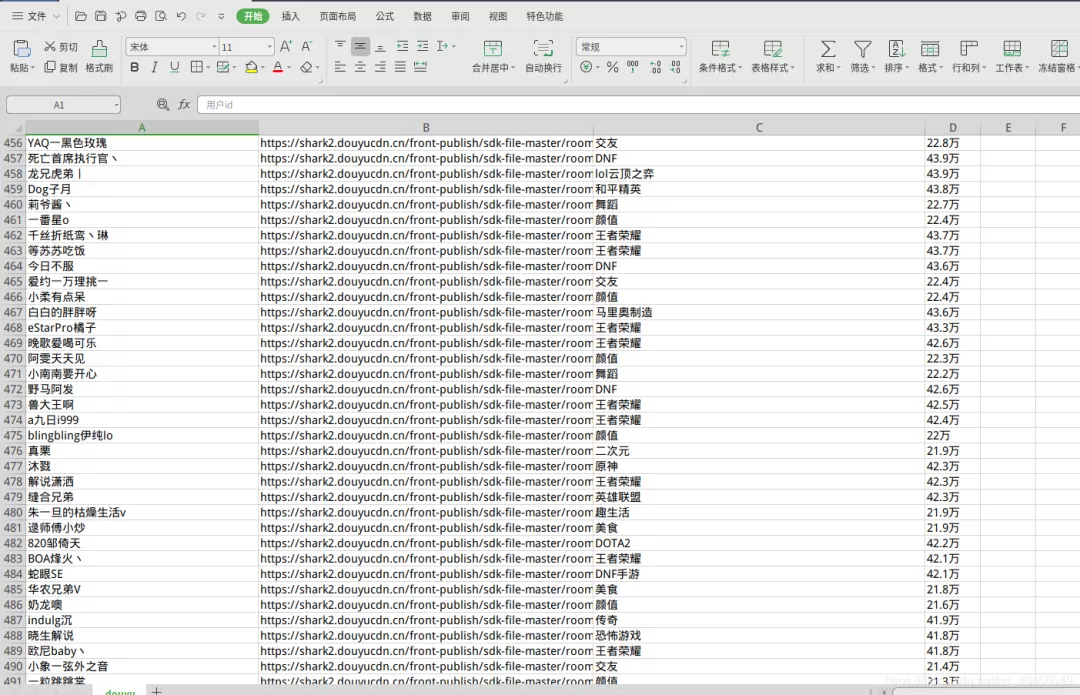
Task: Toggle bold formatting with B
Action: (134, 68)
